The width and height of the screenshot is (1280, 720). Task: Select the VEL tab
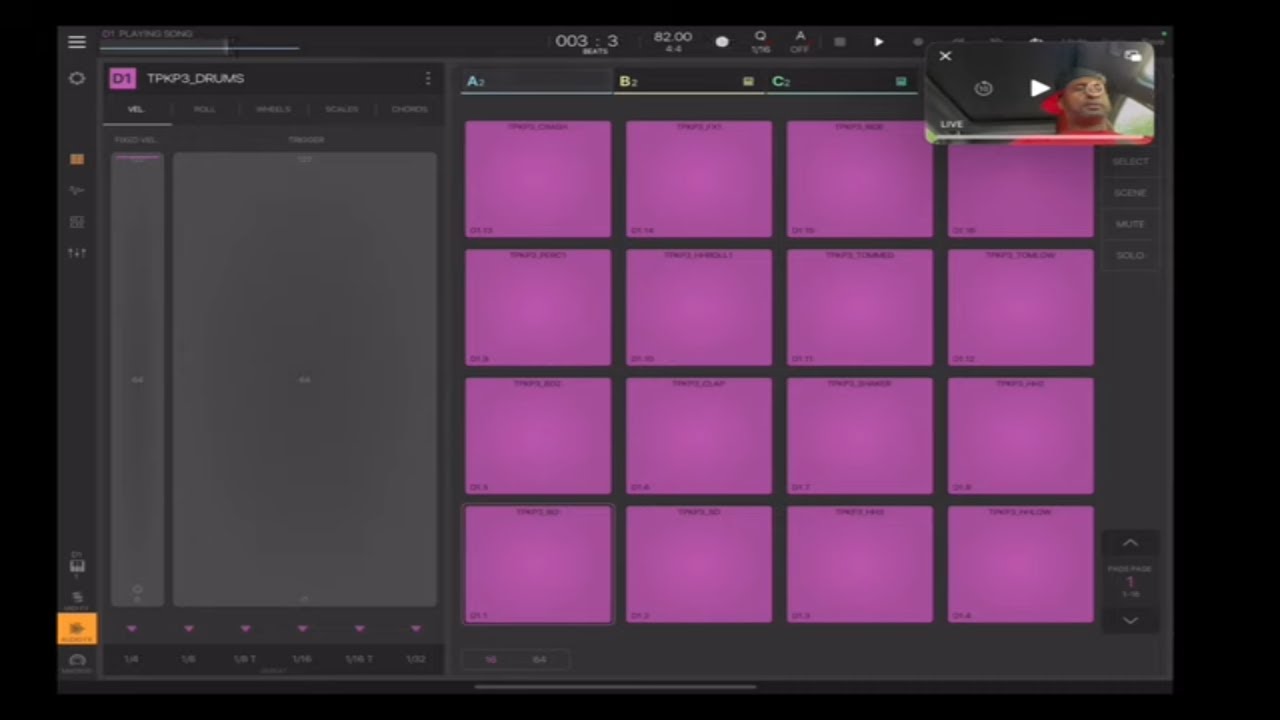(x=136, y=109)
